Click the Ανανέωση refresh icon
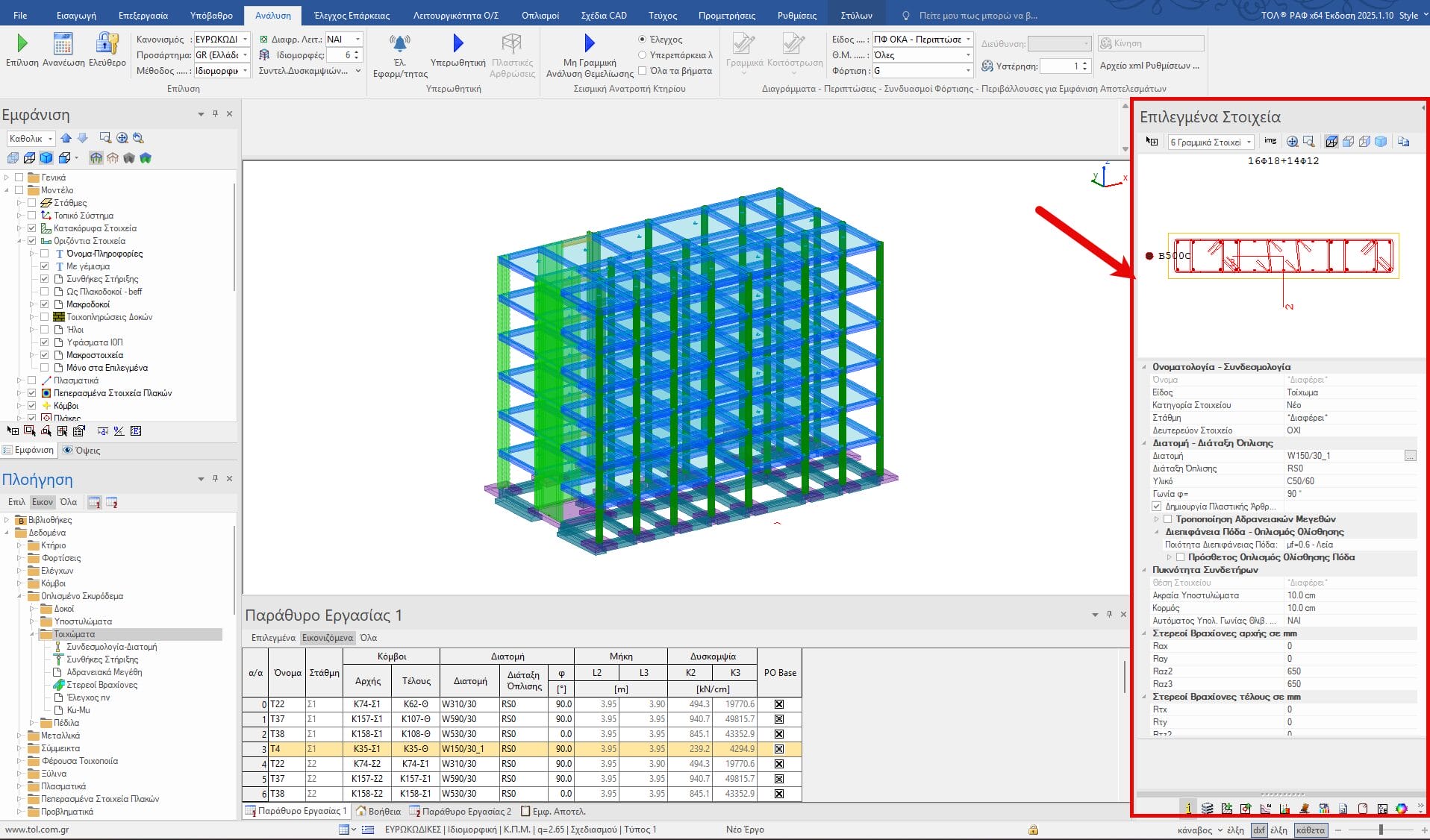The image size is (1430, 840). click(x=63, y=43)
